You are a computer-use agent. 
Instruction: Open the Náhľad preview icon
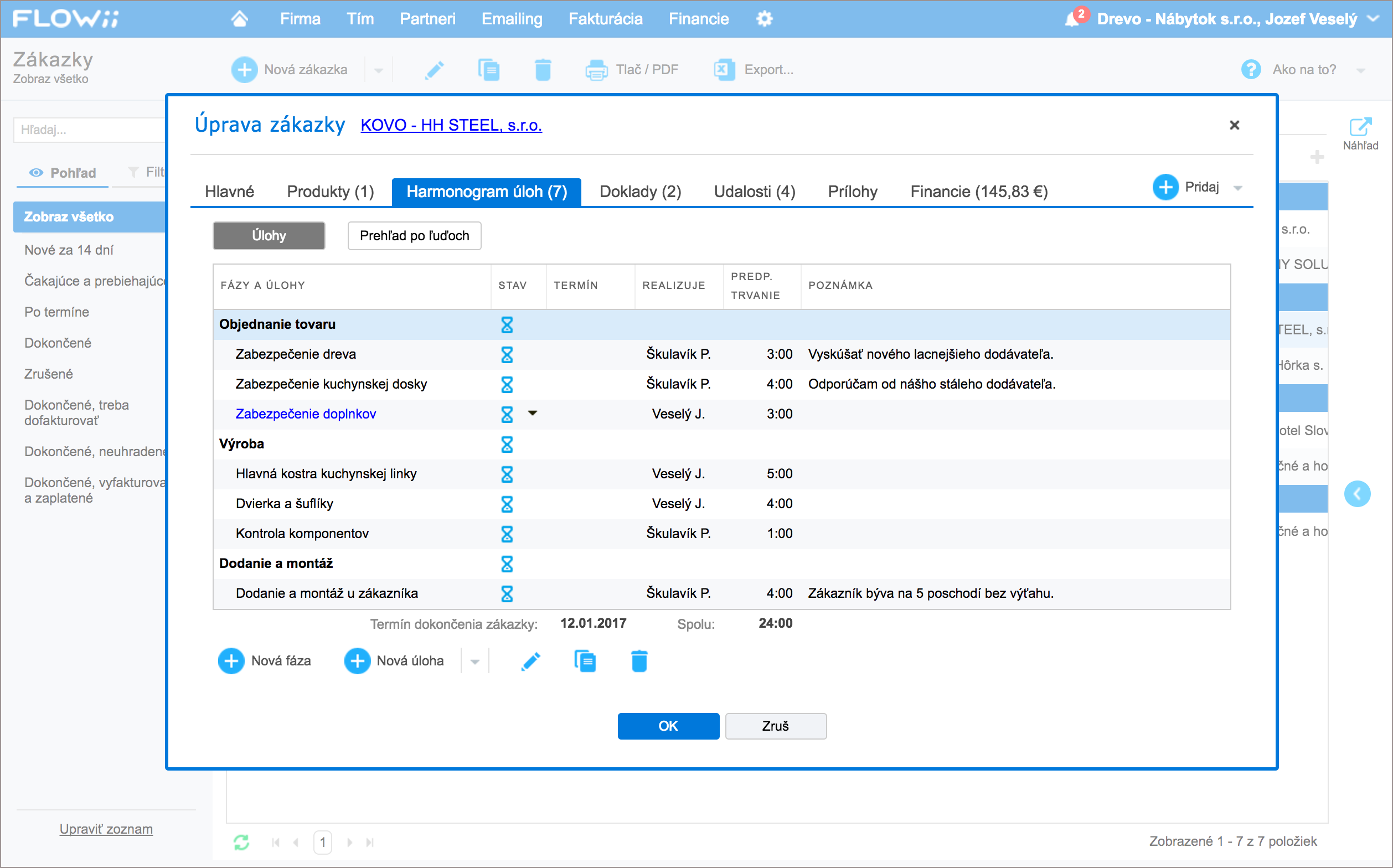click(1360, 127)
